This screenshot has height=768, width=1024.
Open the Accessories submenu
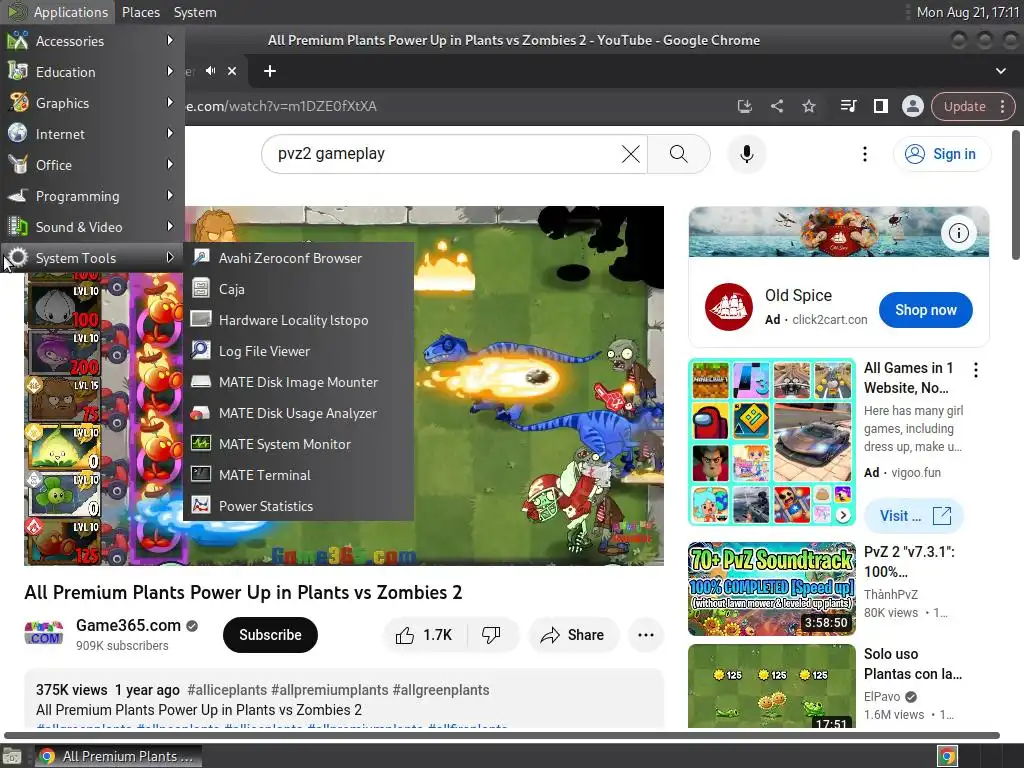92,41
